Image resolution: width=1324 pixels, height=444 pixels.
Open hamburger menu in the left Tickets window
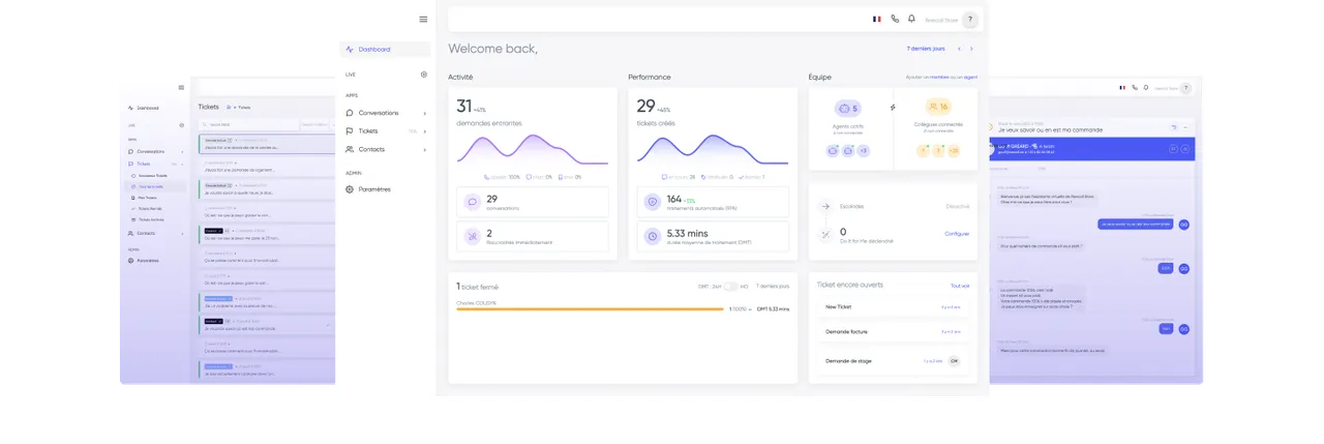click(x=181, y=88)
